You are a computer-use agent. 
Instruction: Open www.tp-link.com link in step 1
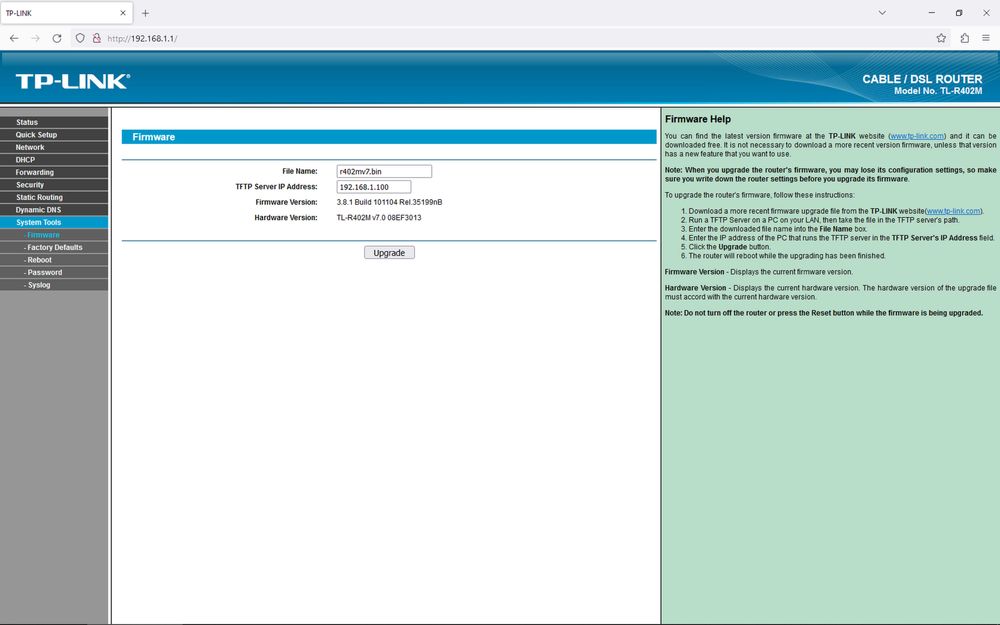tap(953, 210)
